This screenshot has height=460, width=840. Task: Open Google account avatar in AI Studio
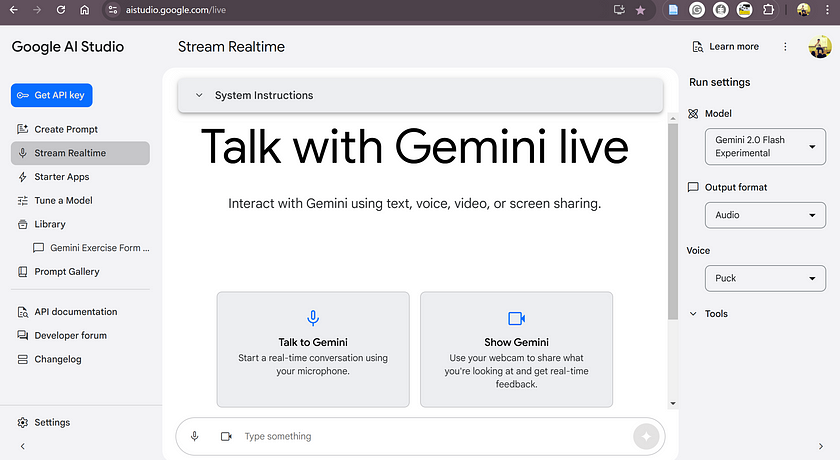coord(820,47)
